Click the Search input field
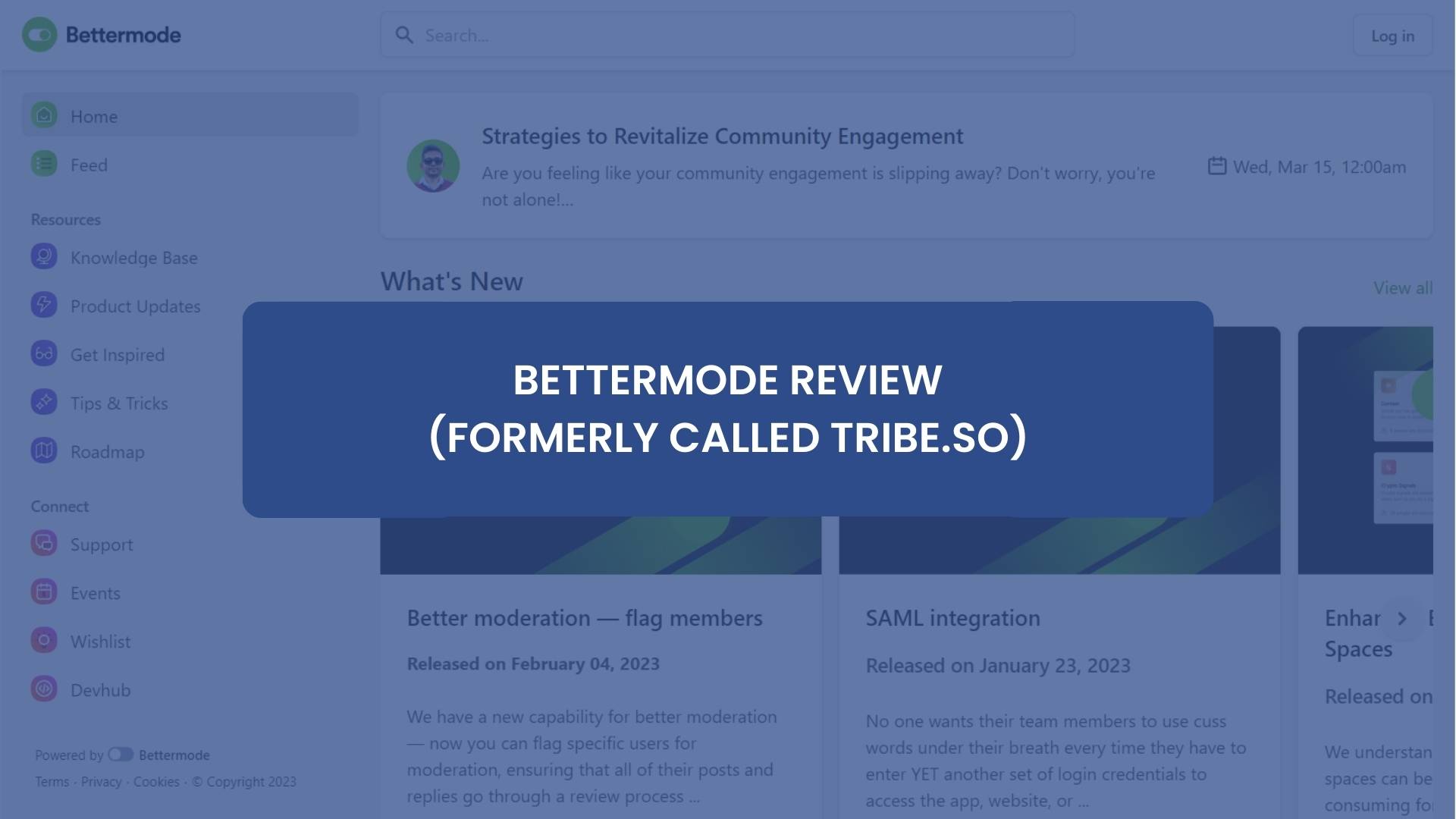 [x=728, y=34]
